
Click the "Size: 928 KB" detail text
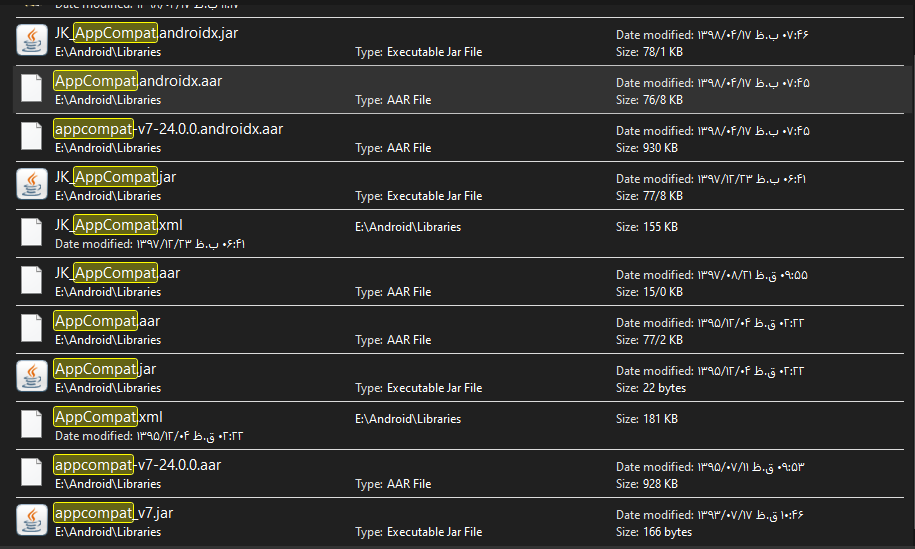646,484
